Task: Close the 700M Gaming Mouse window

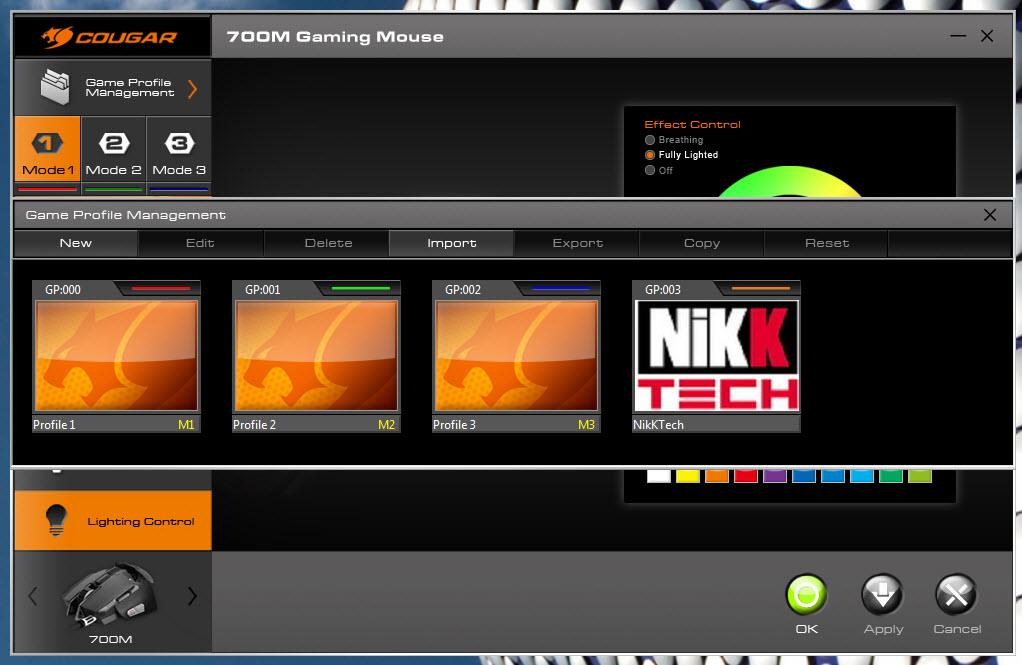Action: (987, 37)
